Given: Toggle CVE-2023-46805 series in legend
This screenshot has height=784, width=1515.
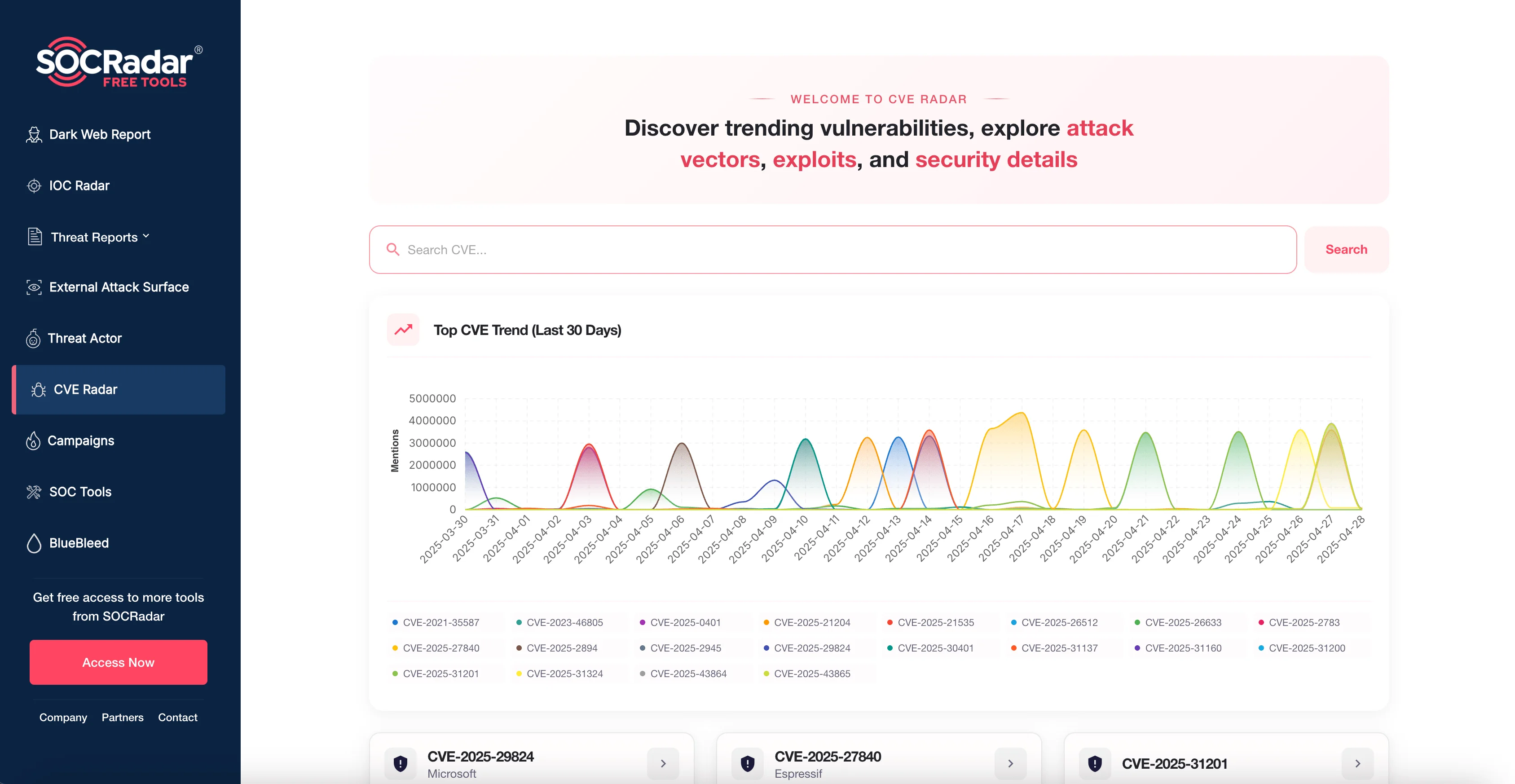Looking at the screenshot, I should pos(559,622).
